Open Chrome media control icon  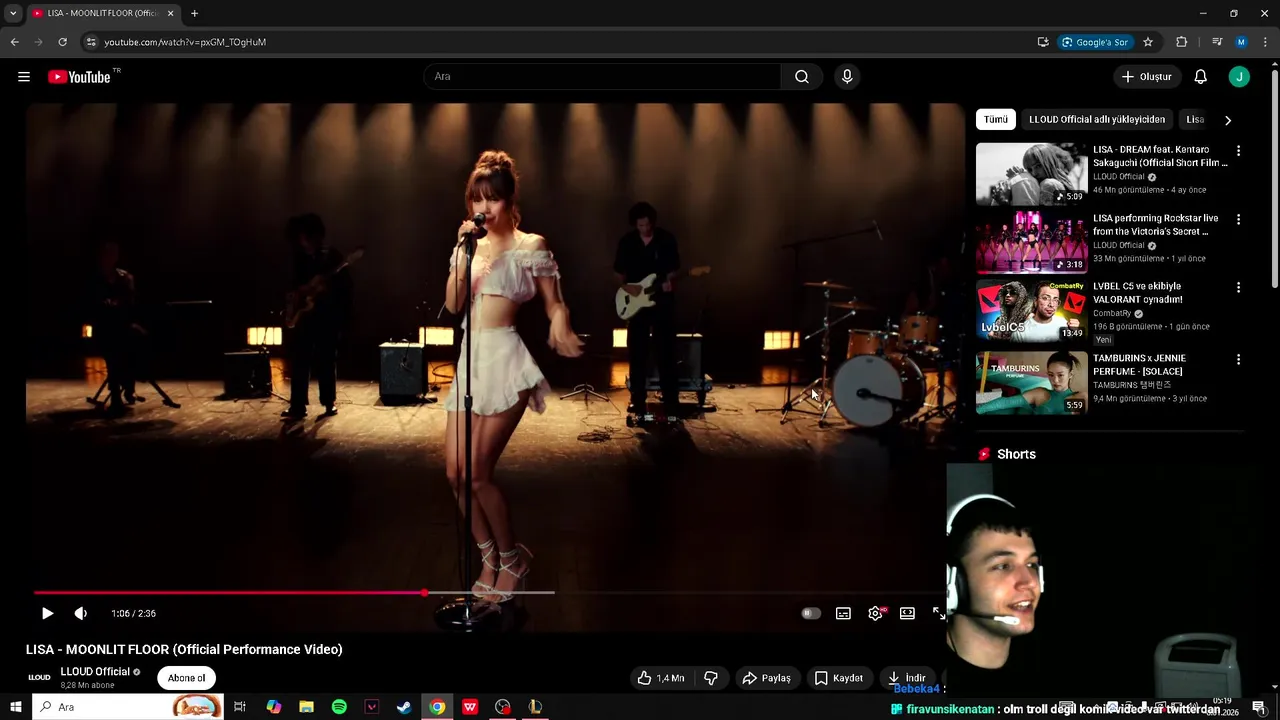pos(1217,42)
